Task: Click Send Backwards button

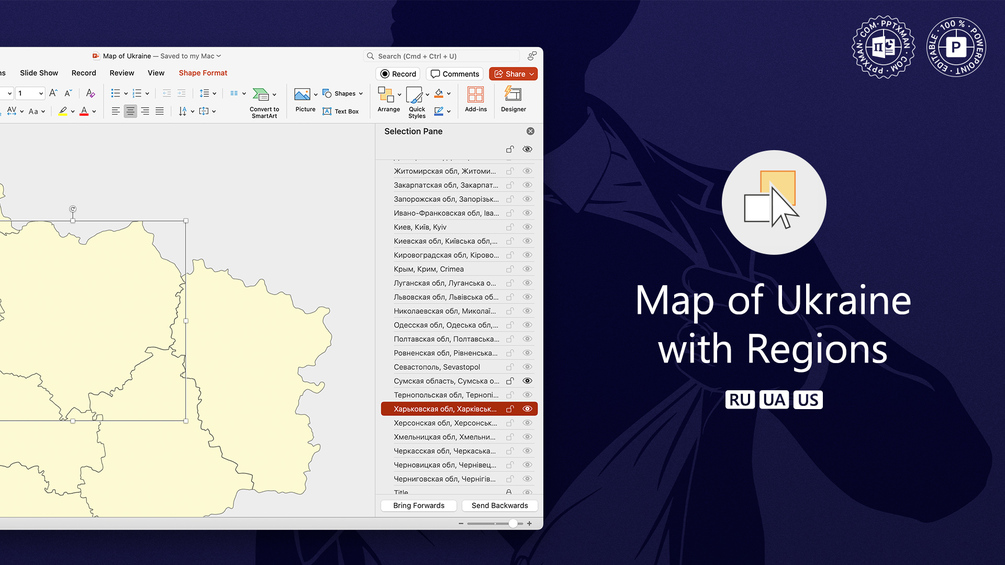Action: (x=499, y=505)
